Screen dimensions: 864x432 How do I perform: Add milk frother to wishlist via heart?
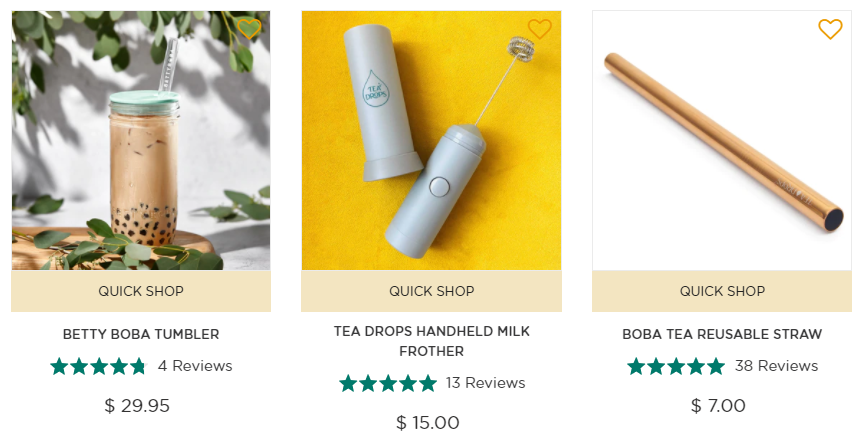[539, 29]
